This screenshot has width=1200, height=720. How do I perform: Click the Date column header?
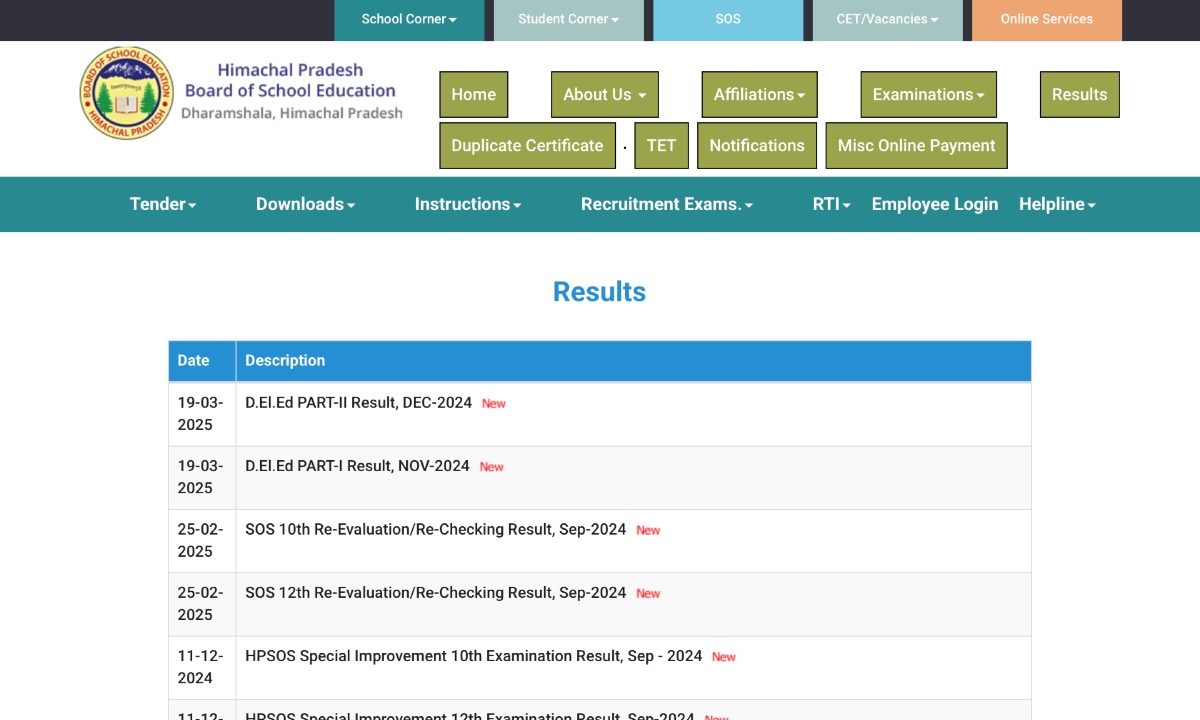[x=202, y=361]
